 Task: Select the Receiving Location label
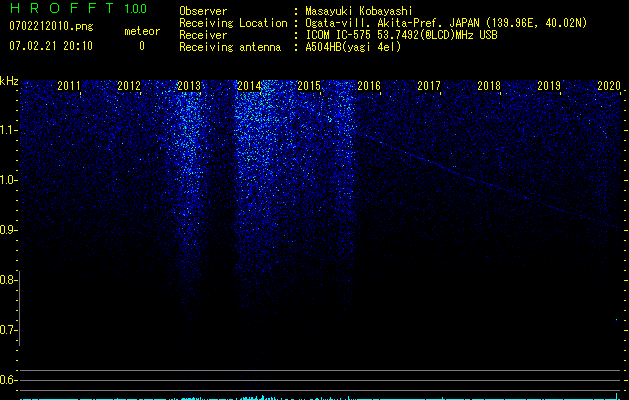(x=233, y=23)
